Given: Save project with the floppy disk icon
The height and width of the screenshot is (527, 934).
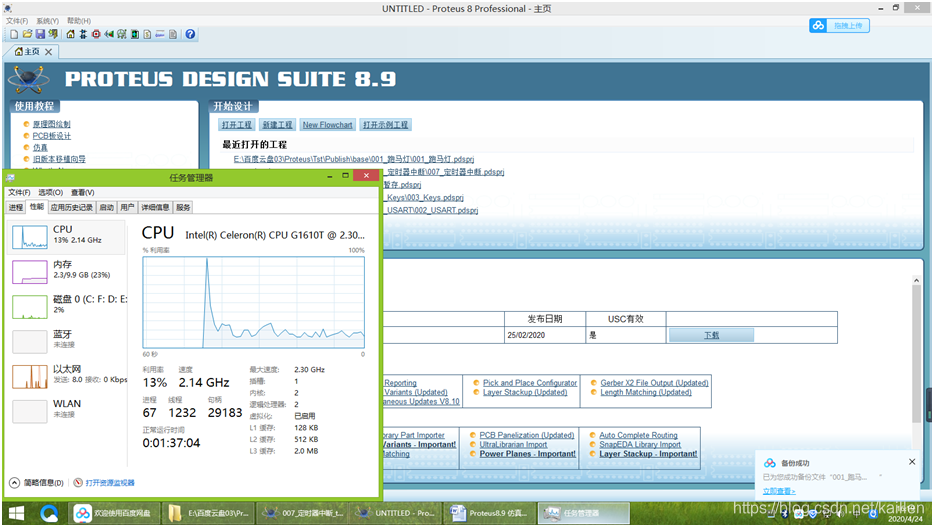Looking at the screenshot, I should click(x=40, y=34).
